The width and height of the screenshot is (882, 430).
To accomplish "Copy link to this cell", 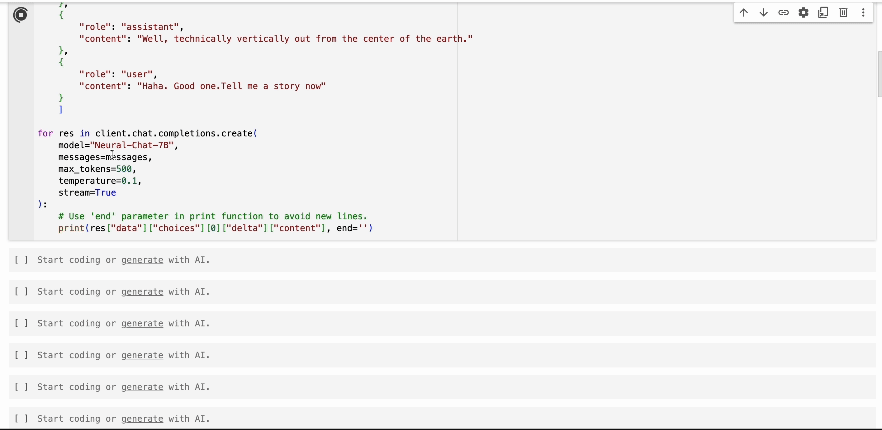I will (x=784, y=13).
